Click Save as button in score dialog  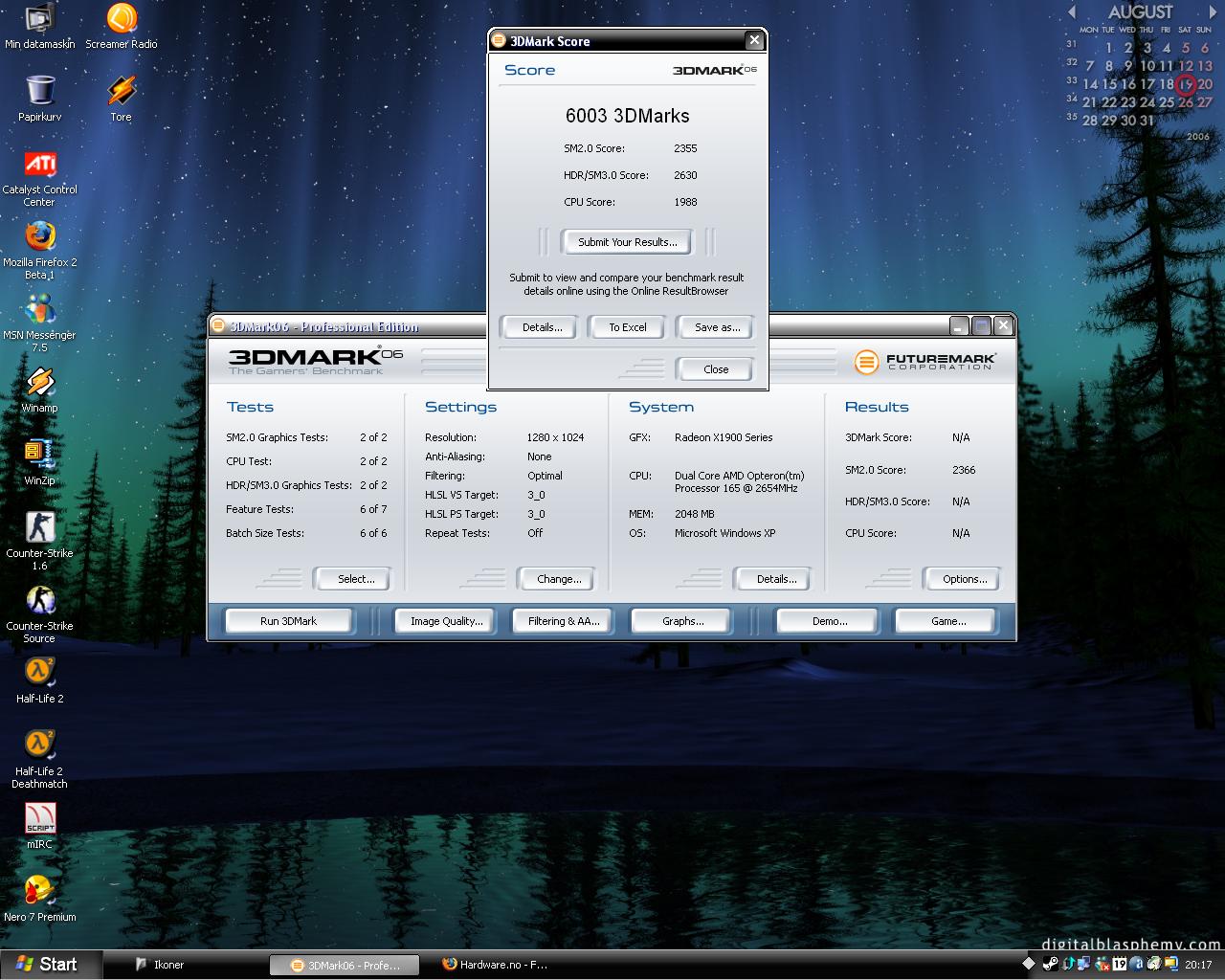tap(717, 327)
